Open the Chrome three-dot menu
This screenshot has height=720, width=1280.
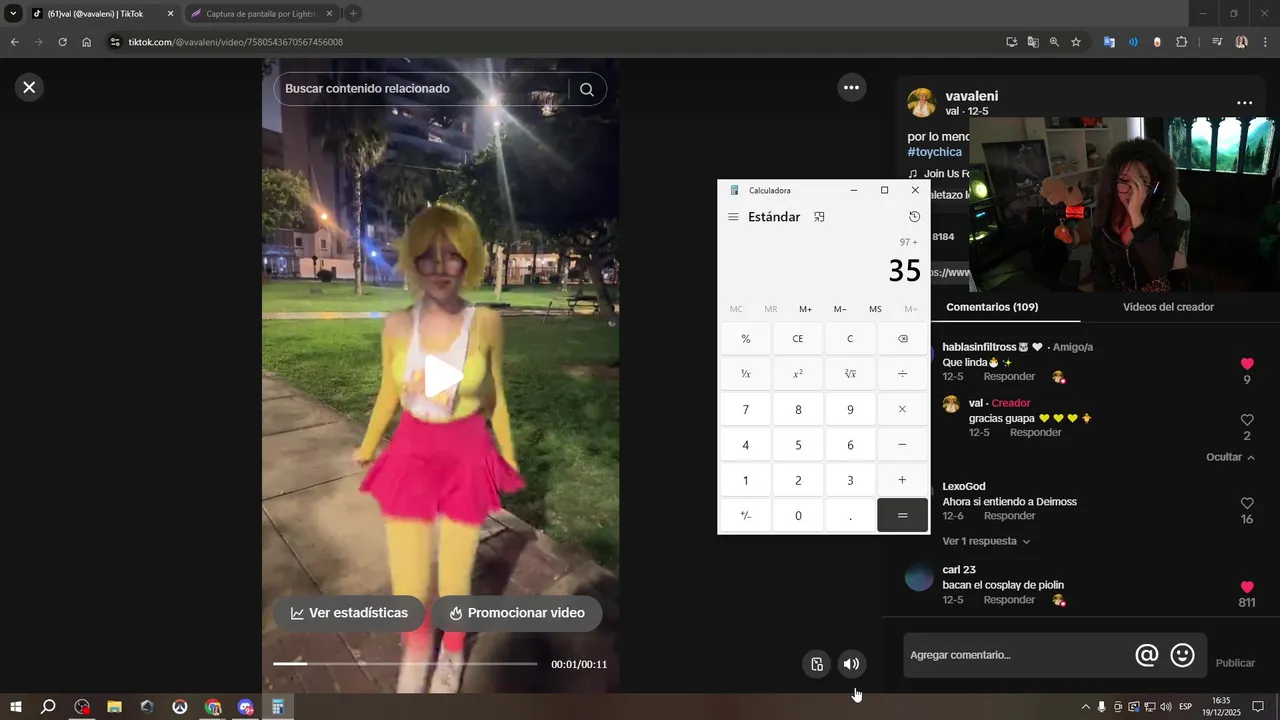tap(1266, 42)
